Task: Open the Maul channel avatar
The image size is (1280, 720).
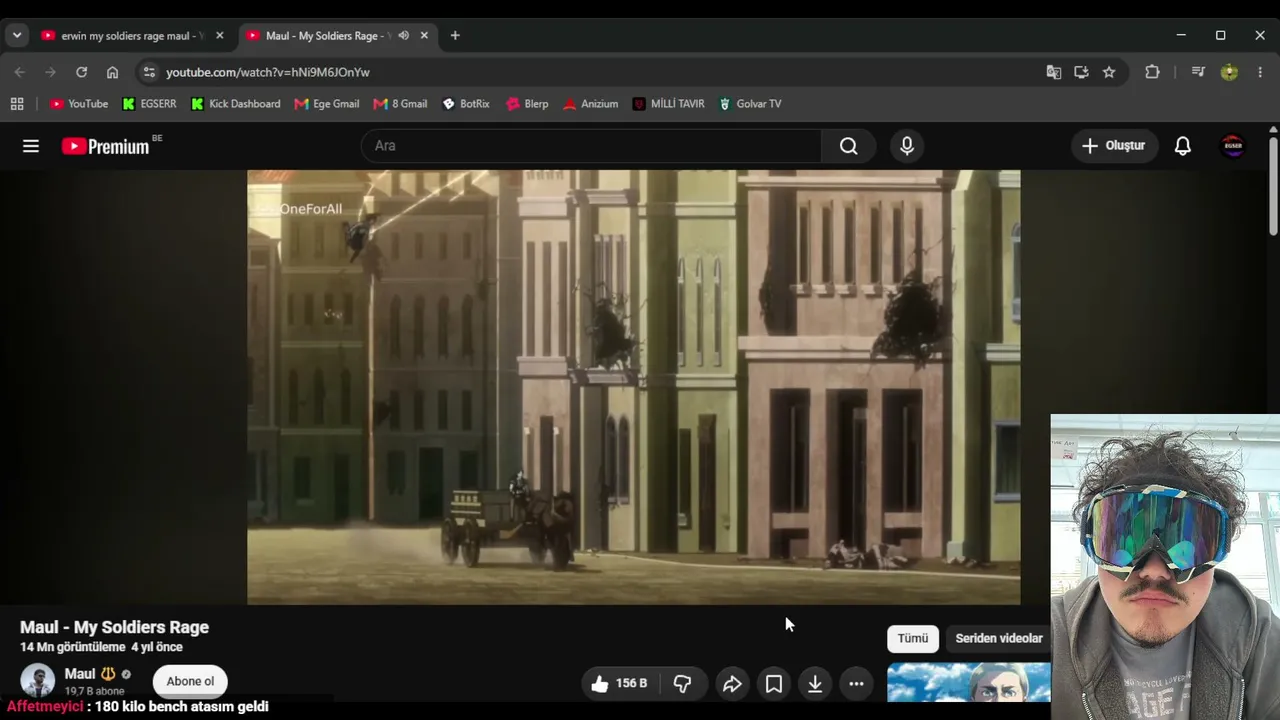Action: [38, 681]
